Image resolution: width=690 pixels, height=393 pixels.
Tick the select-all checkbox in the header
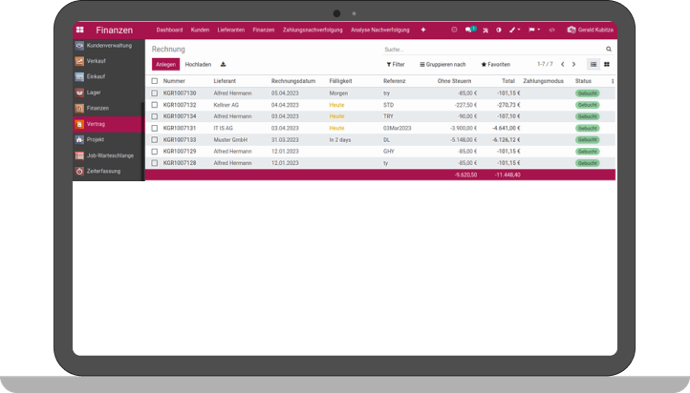[x=154, y=81]
